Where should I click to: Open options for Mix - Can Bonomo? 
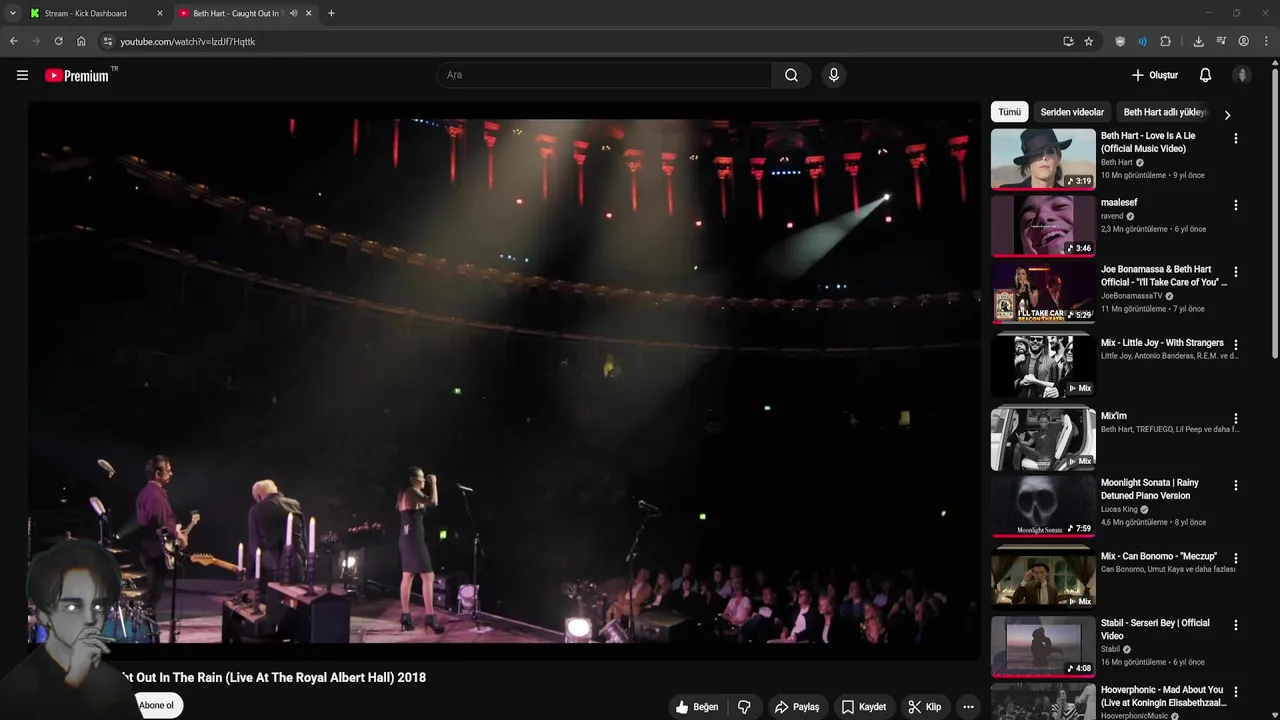click(1235, 559)
